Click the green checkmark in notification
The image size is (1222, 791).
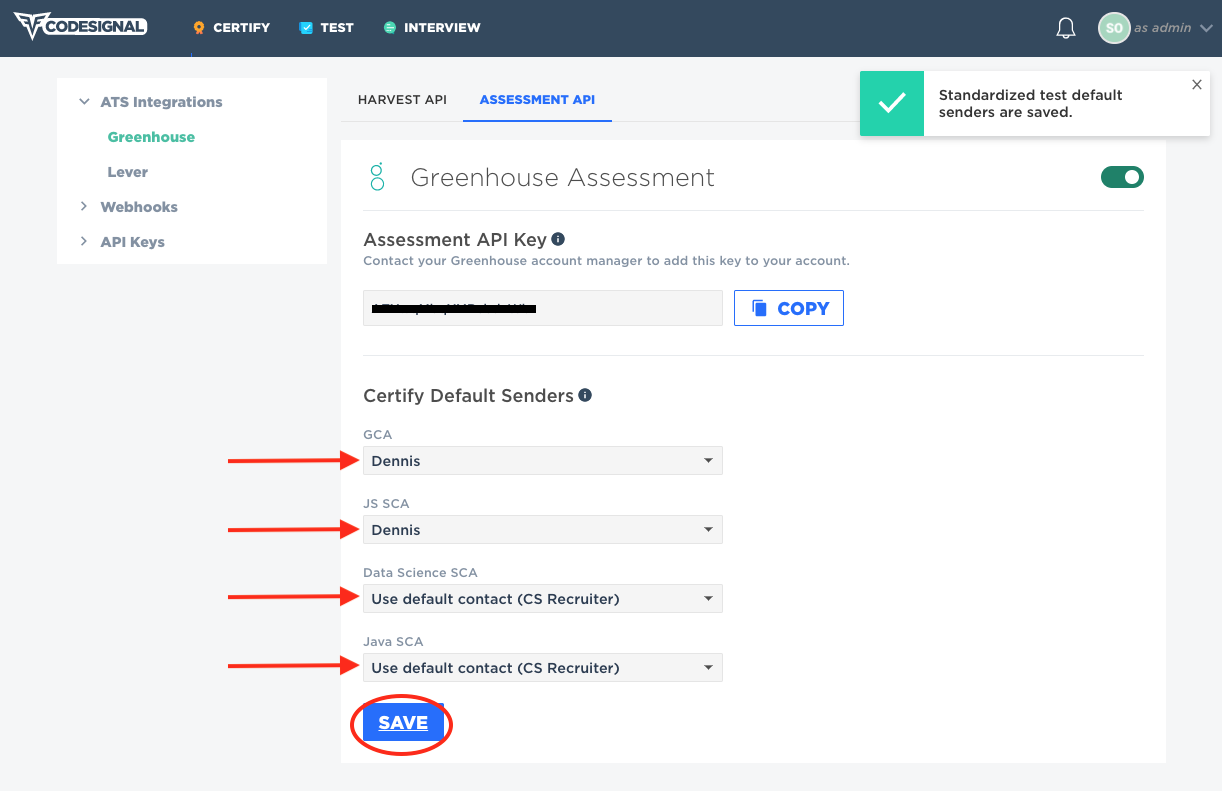point(892,103)
